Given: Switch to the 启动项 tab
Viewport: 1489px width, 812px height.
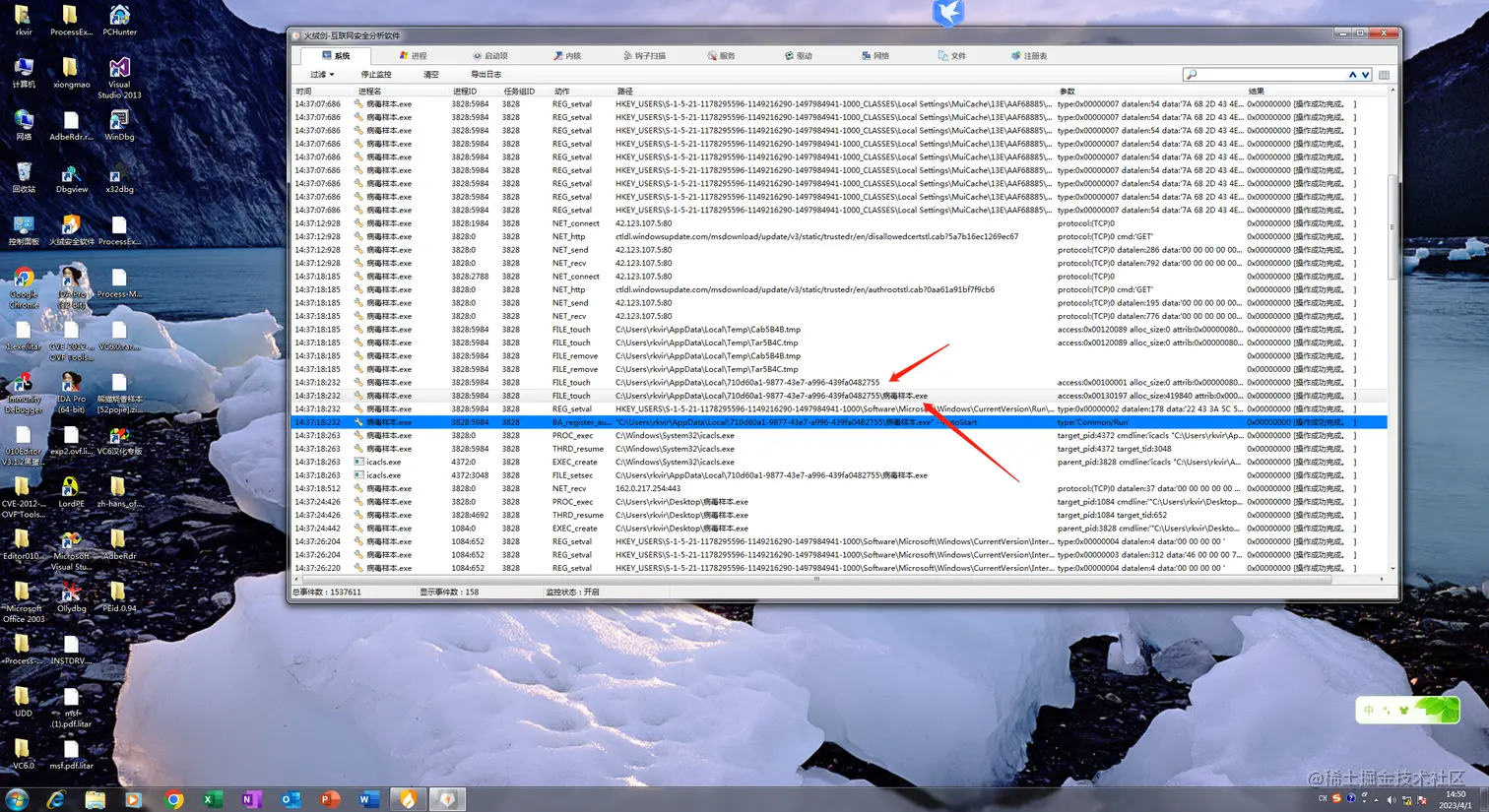Looking at the screenshot, I should pos(490,56).
